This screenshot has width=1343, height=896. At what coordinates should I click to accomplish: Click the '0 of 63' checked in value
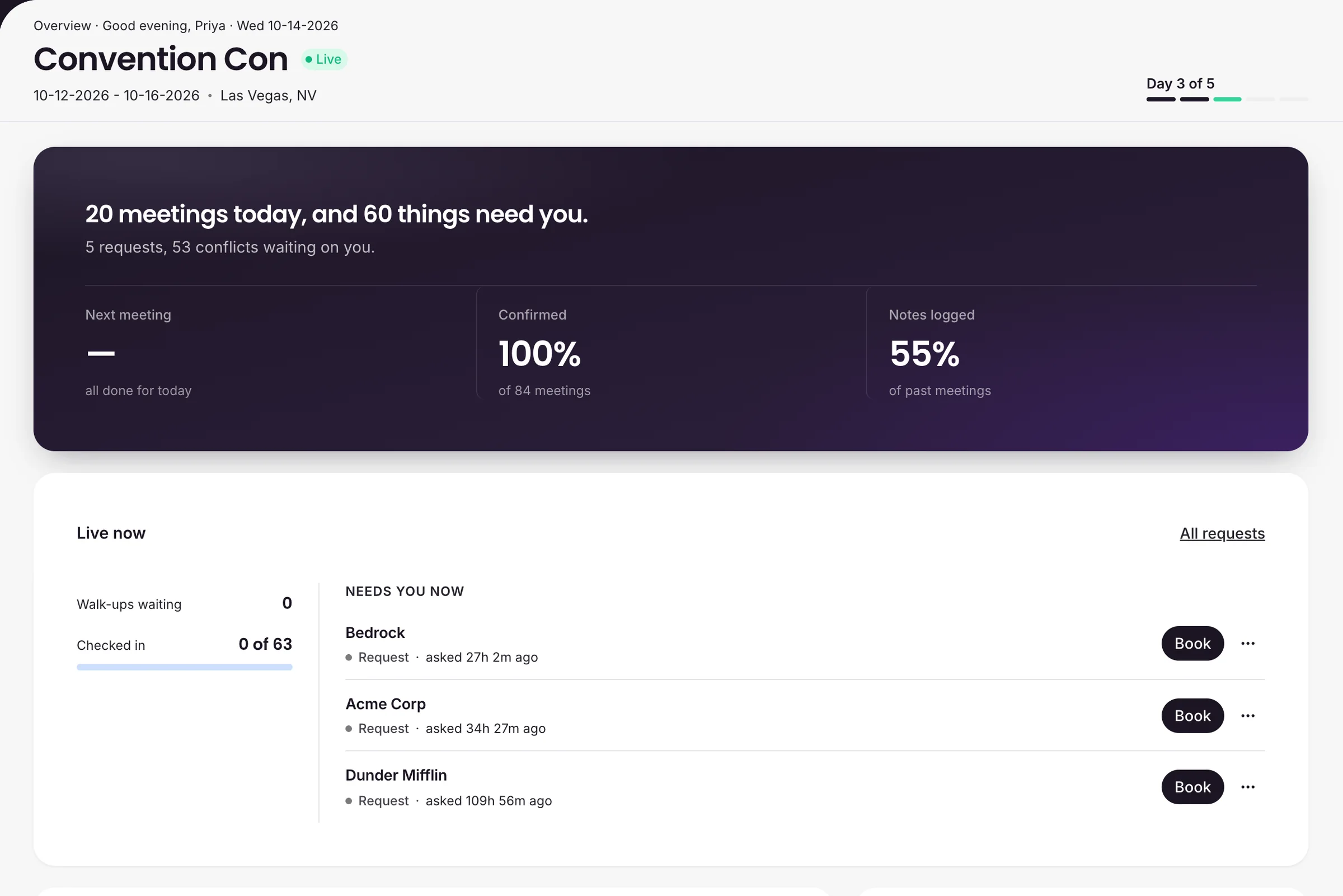click(x=265, y=644)
